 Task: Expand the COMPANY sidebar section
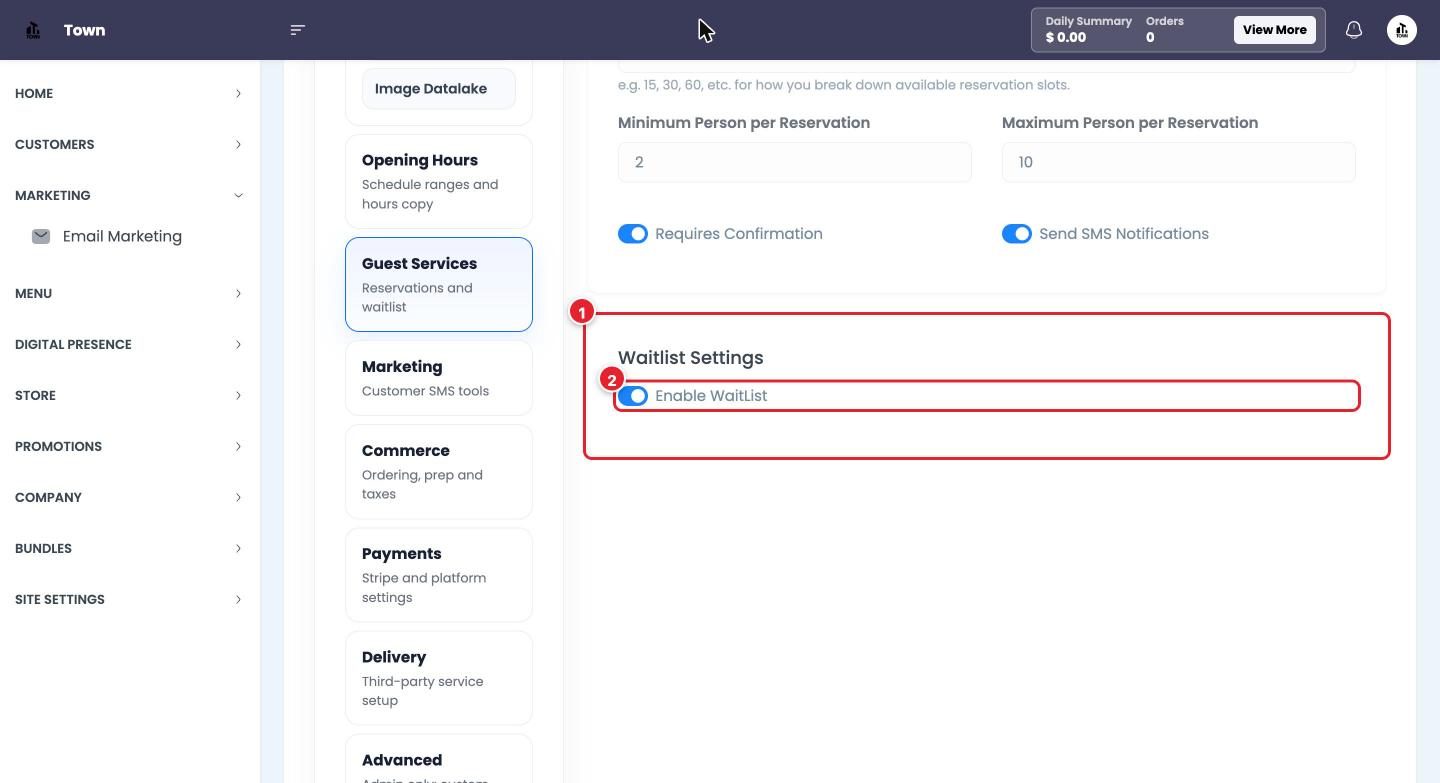(128, 497)
